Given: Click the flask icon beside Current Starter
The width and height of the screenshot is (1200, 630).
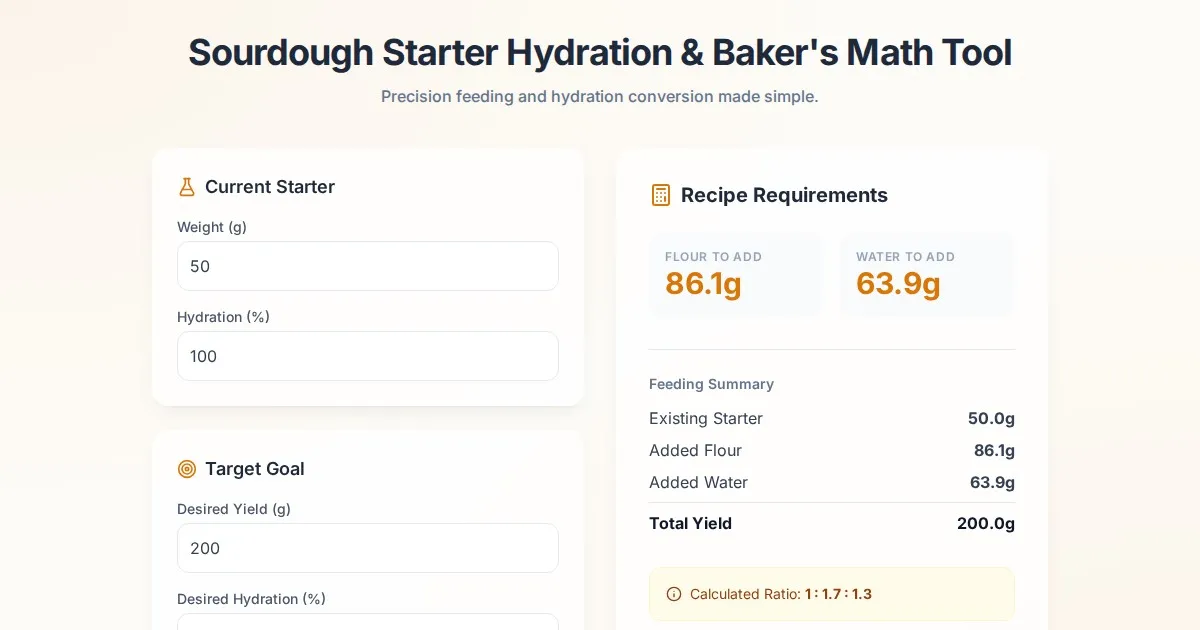Looking at the screenshot, I should click(187, 187).
